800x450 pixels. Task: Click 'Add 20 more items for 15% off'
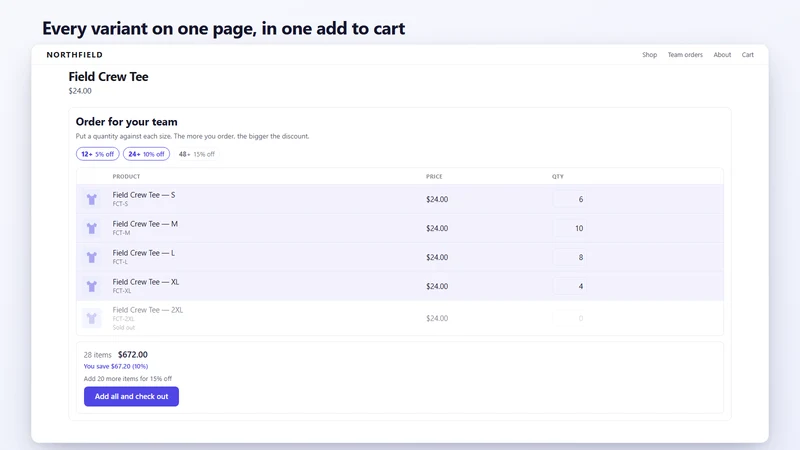128,379
